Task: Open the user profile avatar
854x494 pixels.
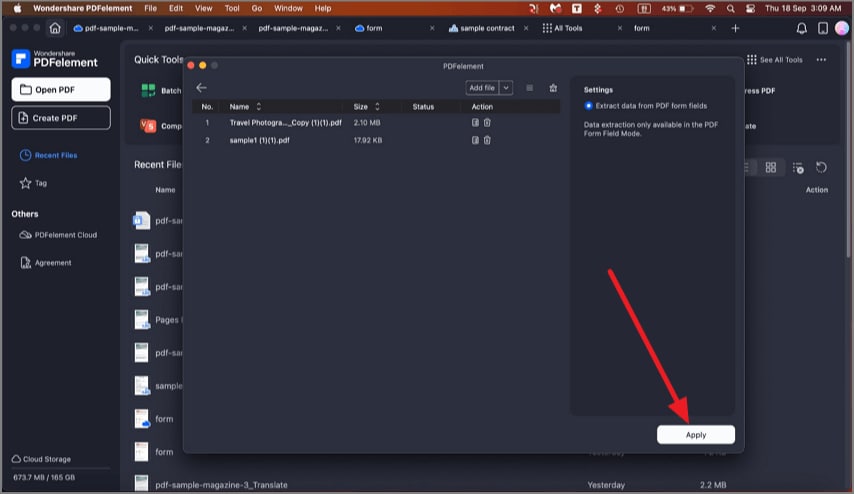Action: pyautogui.click(x=842, y=28)
